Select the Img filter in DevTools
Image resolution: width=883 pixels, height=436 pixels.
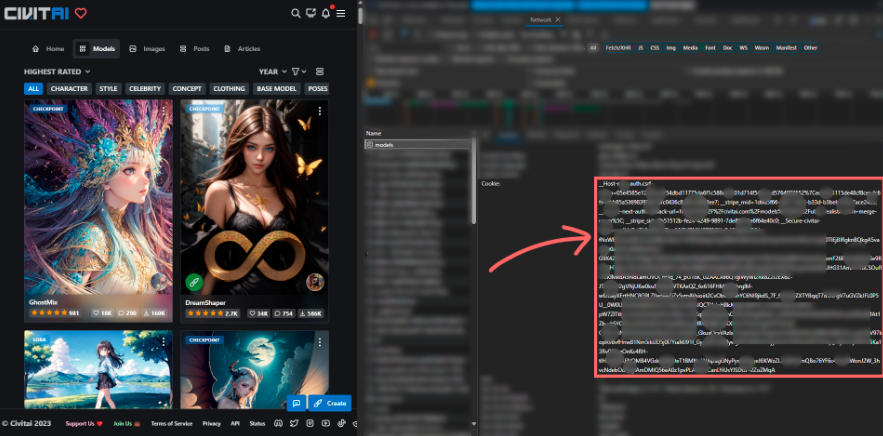(671, 48)
